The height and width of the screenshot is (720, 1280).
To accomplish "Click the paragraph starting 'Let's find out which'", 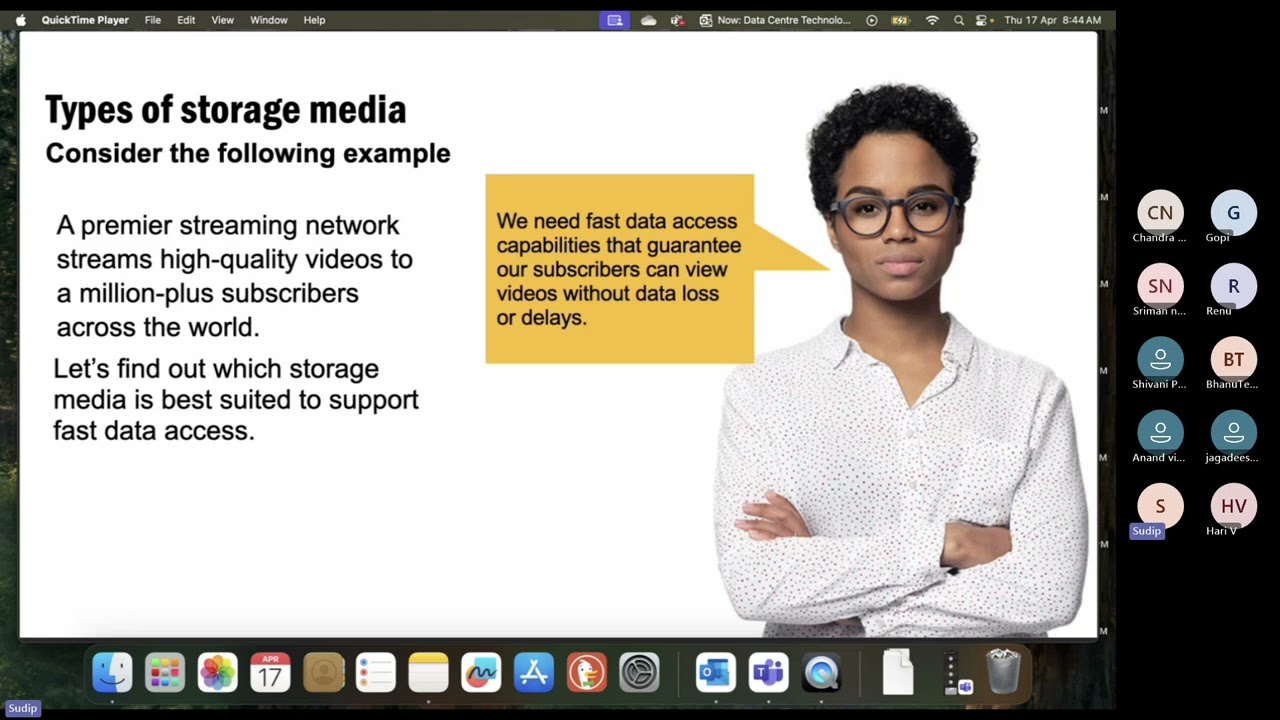I will pyautogui.click(x=236, y=400).
